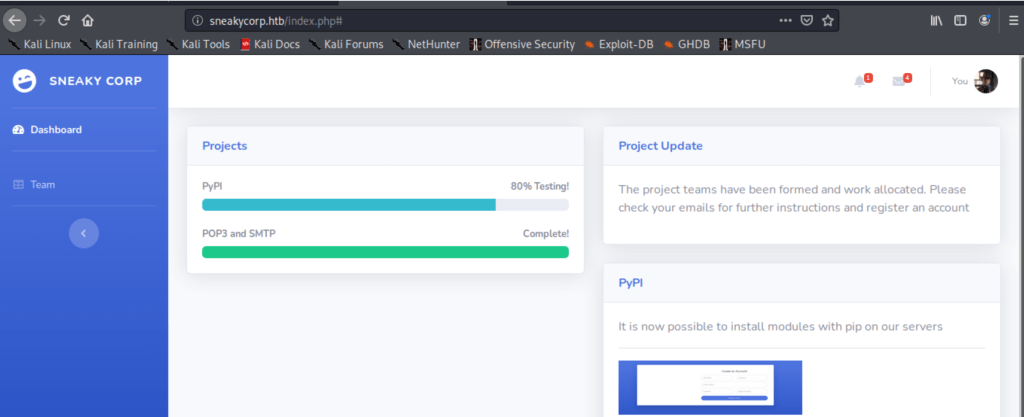Click the PyPI 80% progress bar

click(x=385, y=205)
